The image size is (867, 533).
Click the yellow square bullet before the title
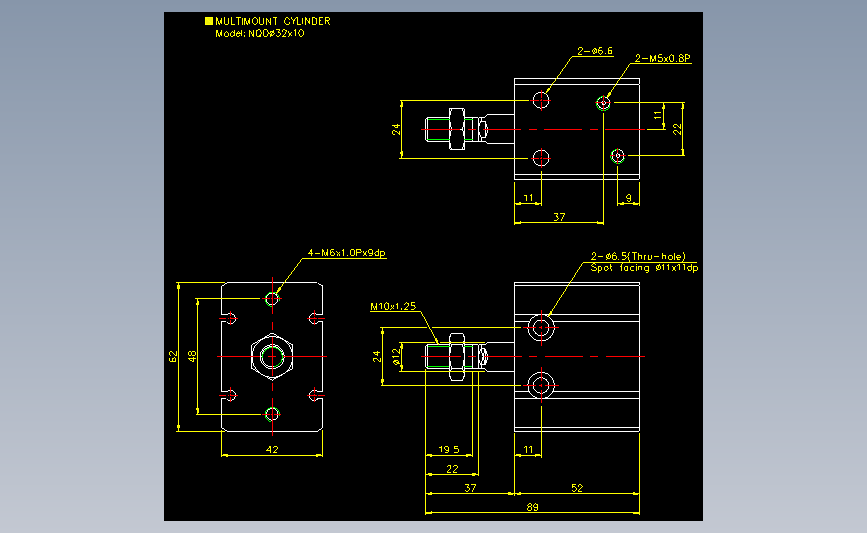208,21
